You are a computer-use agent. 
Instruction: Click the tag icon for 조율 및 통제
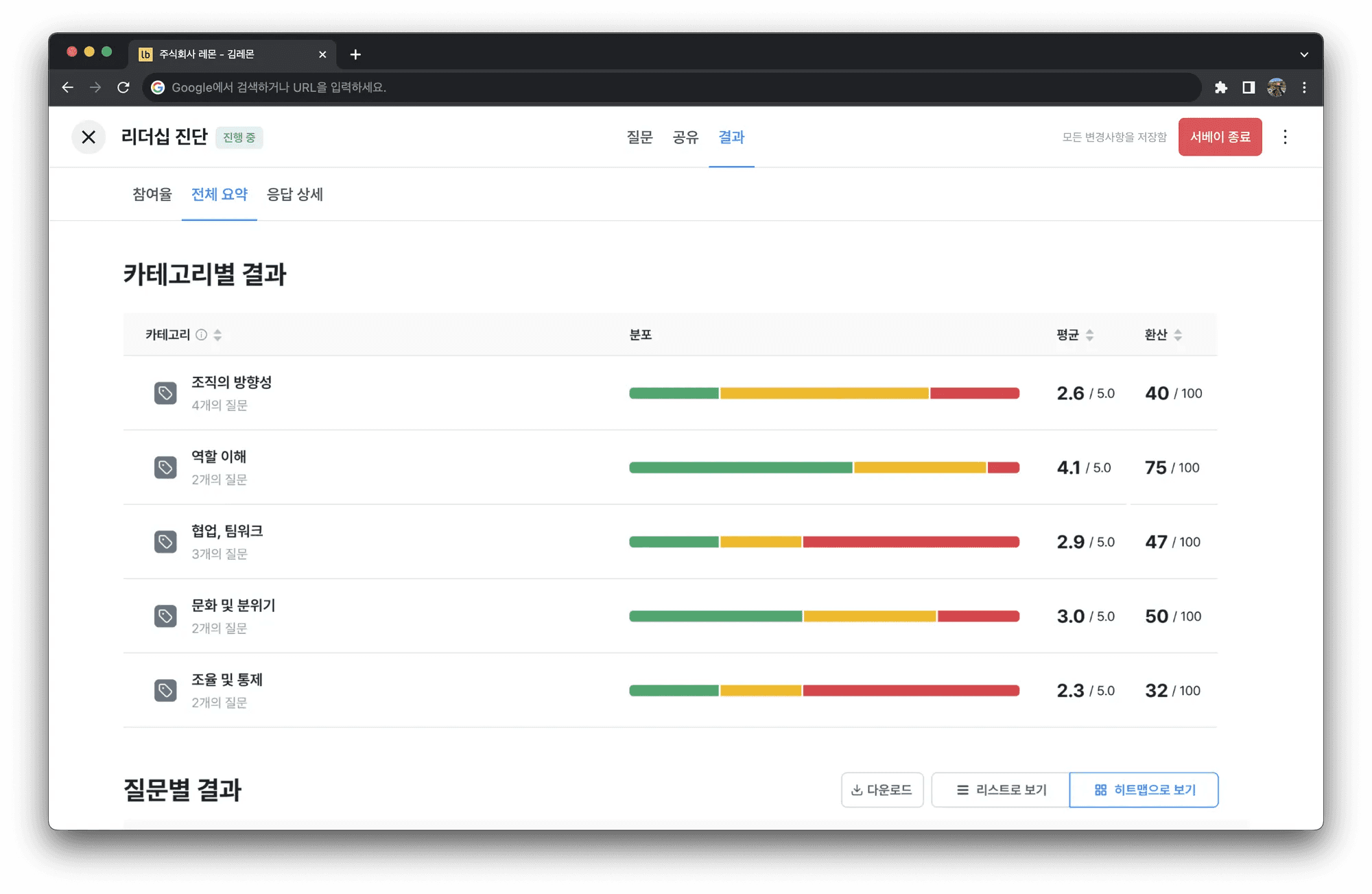tap(165, 690)
